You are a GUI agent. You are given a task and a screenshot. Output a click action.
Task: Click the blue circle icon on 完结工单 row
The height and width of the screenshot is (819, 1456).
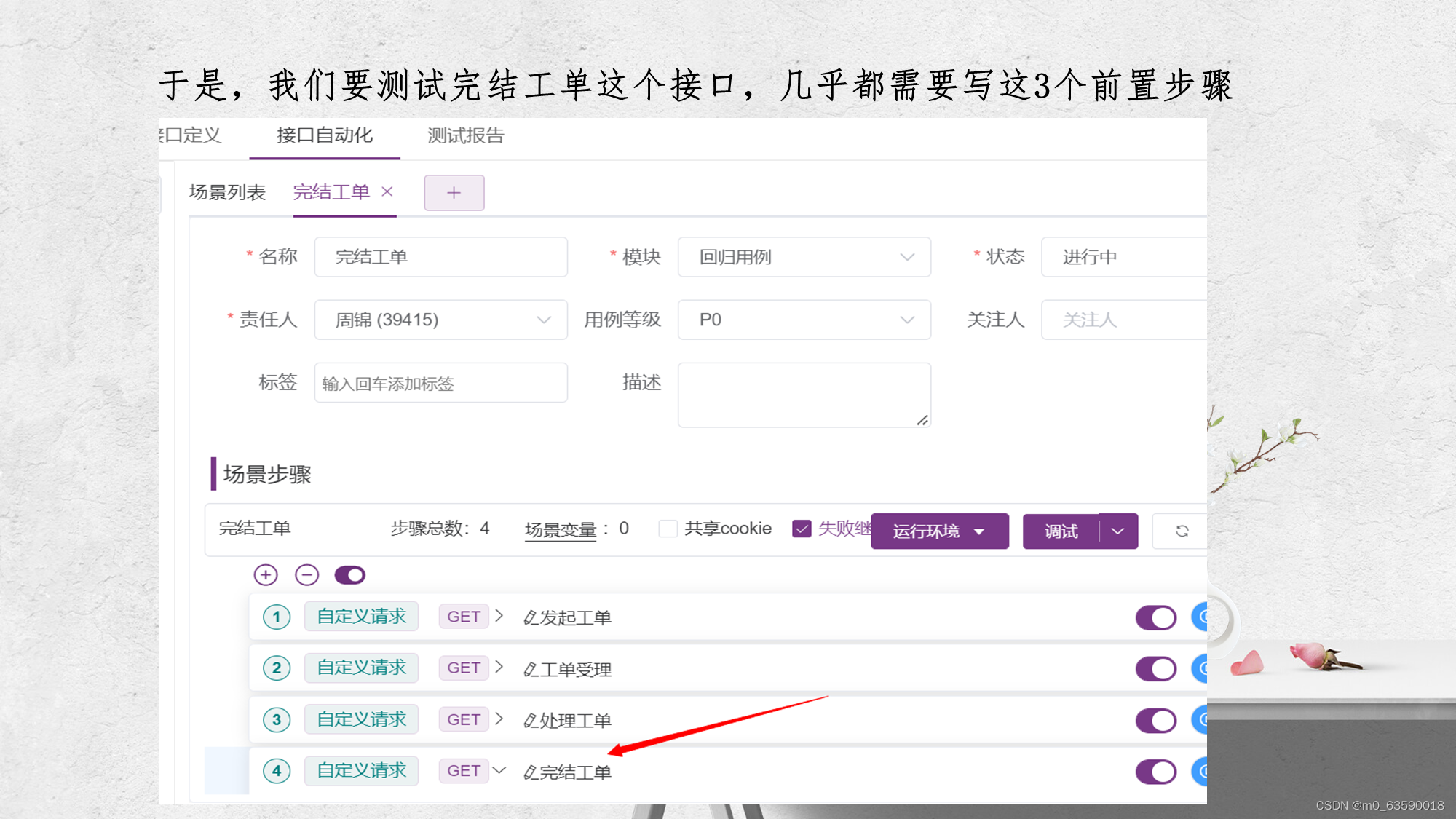1200,771
